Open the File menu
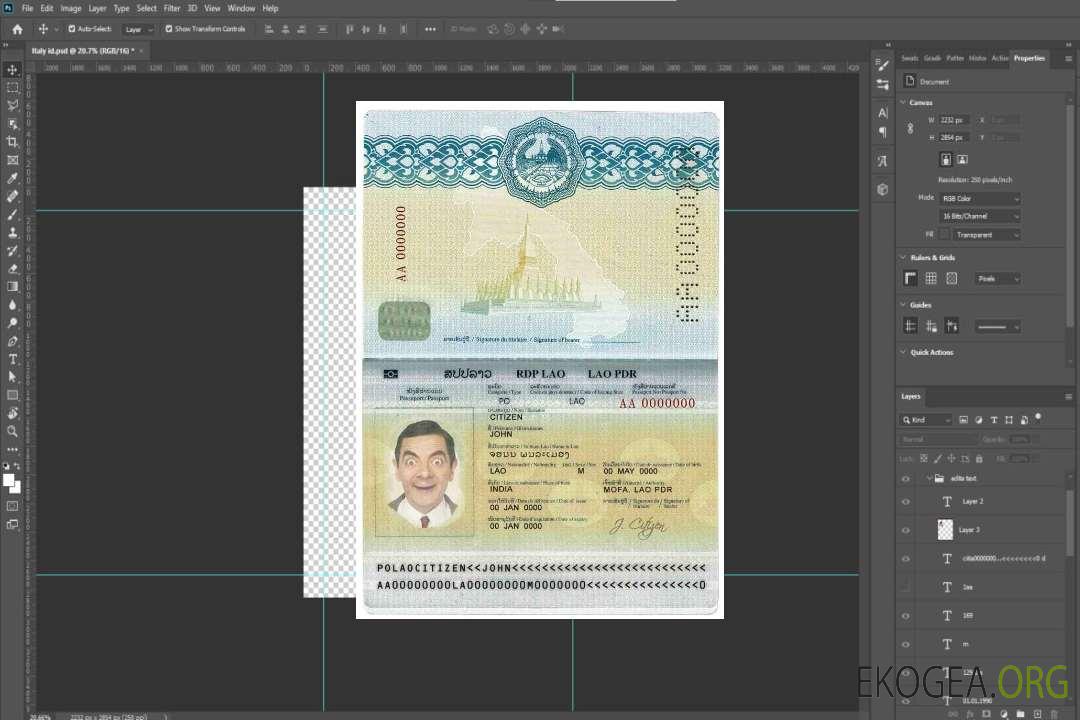The image size is (1080, 720). [x=28, y=8]
